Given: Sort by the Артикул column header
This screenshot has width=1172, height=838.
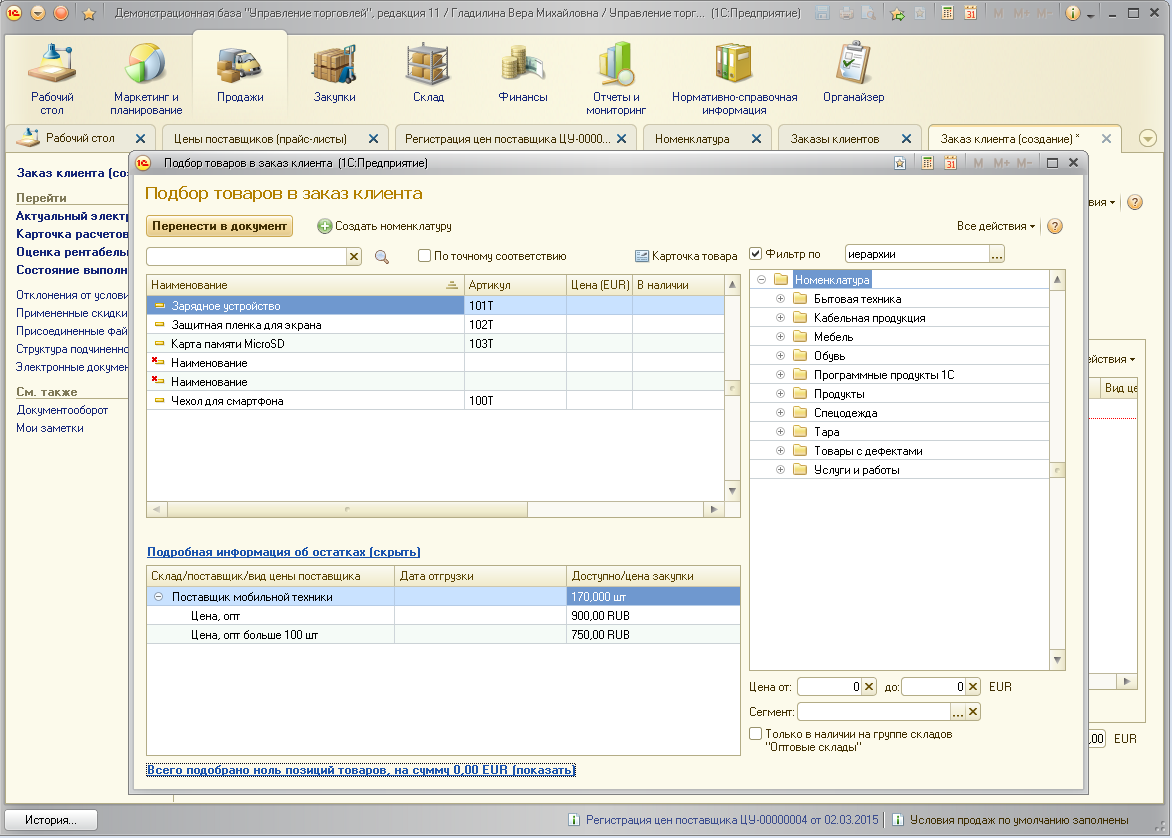Looking at the screenshot, I should coord(515,285).
